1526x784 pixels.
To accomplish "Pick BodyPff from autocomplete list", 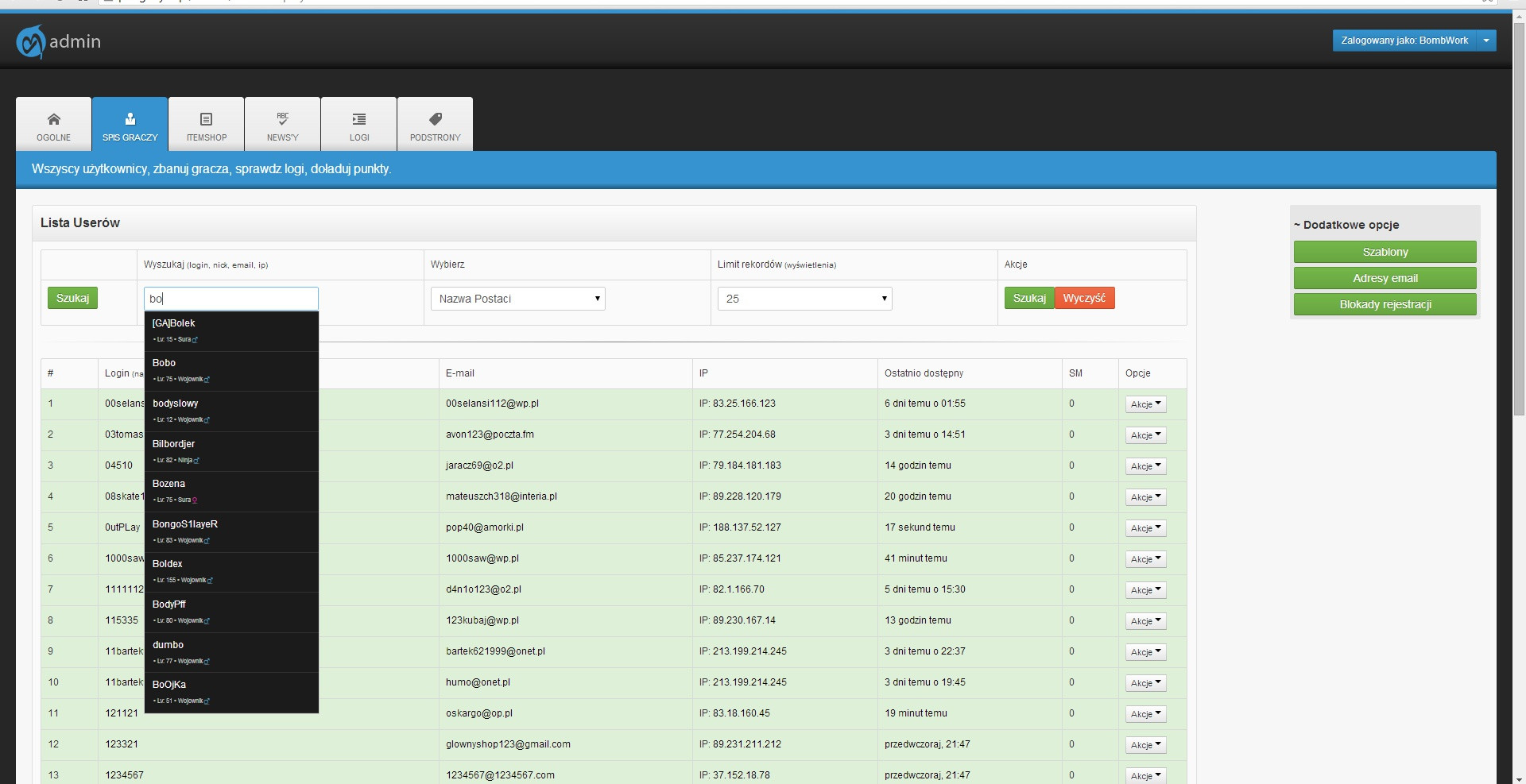I will (x=231, y=612).
